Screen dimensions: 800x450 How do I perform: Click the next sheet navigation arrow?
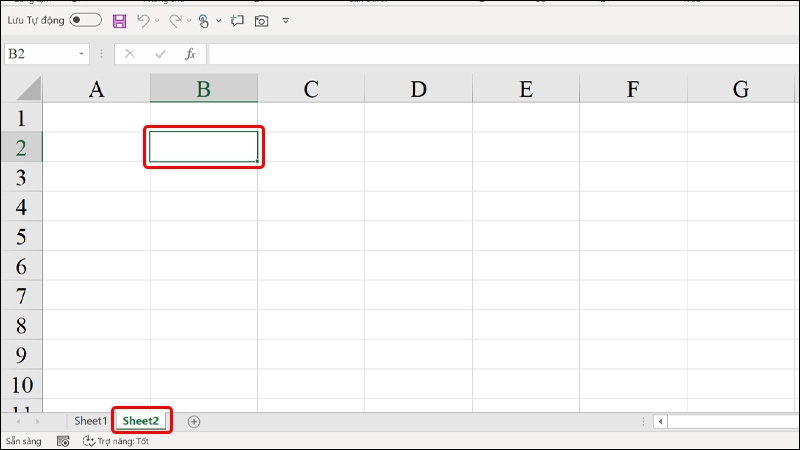pos(37,421)
